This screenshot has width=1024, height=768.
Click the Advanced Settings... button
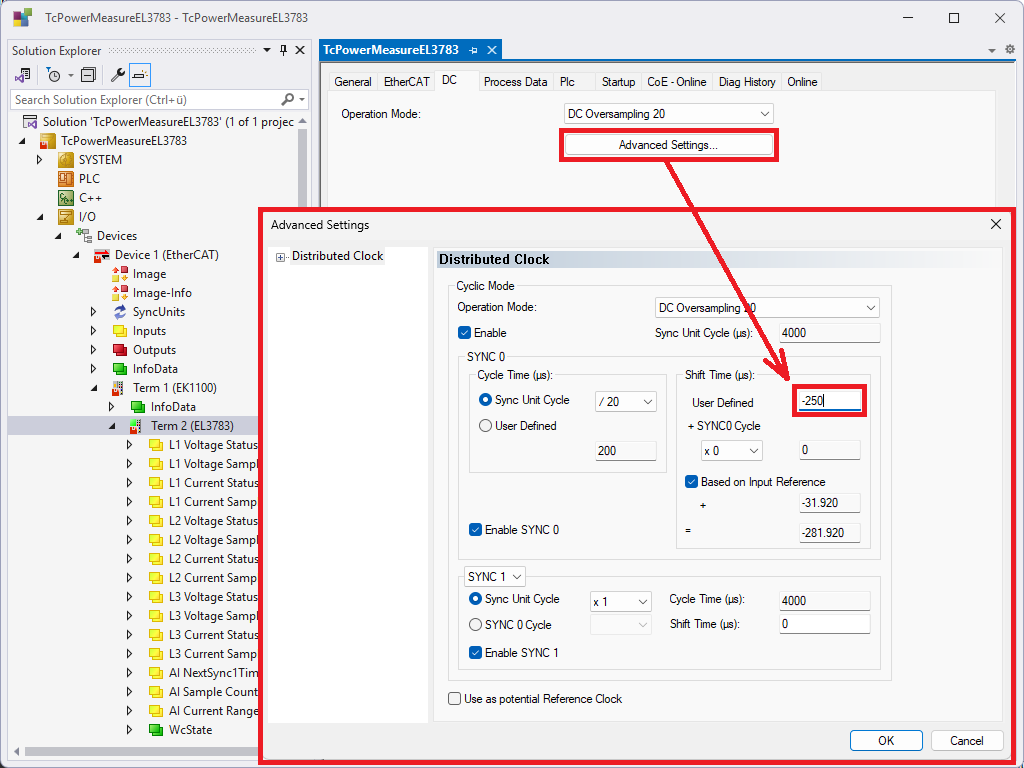[668, 145]
